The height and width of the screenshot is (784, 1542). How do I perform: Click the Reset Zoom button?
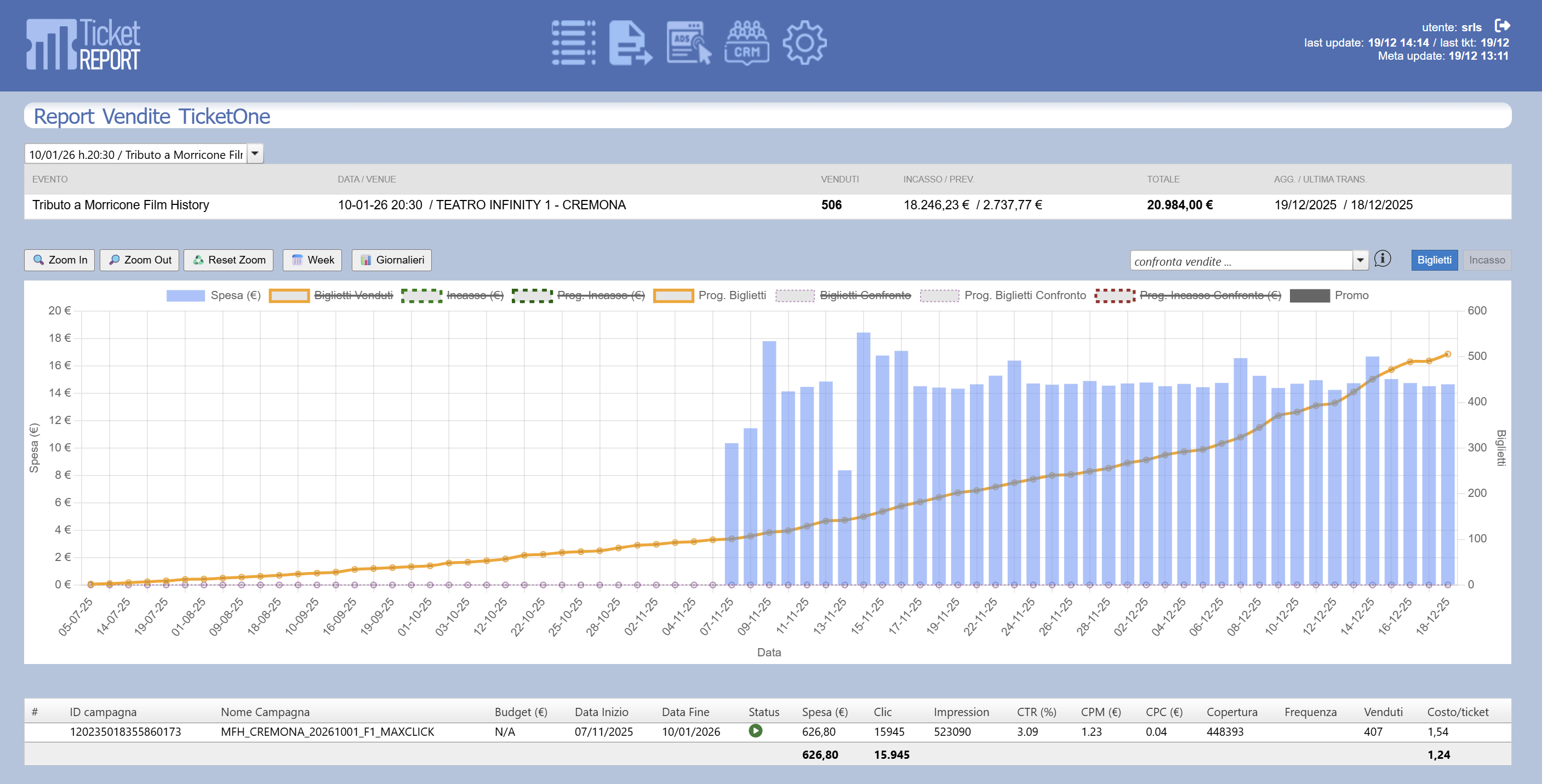229,260
